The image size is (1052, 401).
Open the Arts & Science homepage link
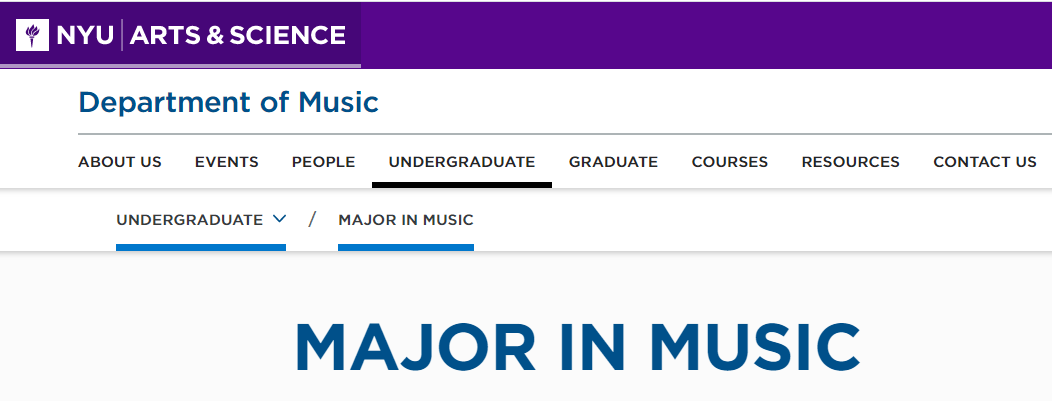238,35
